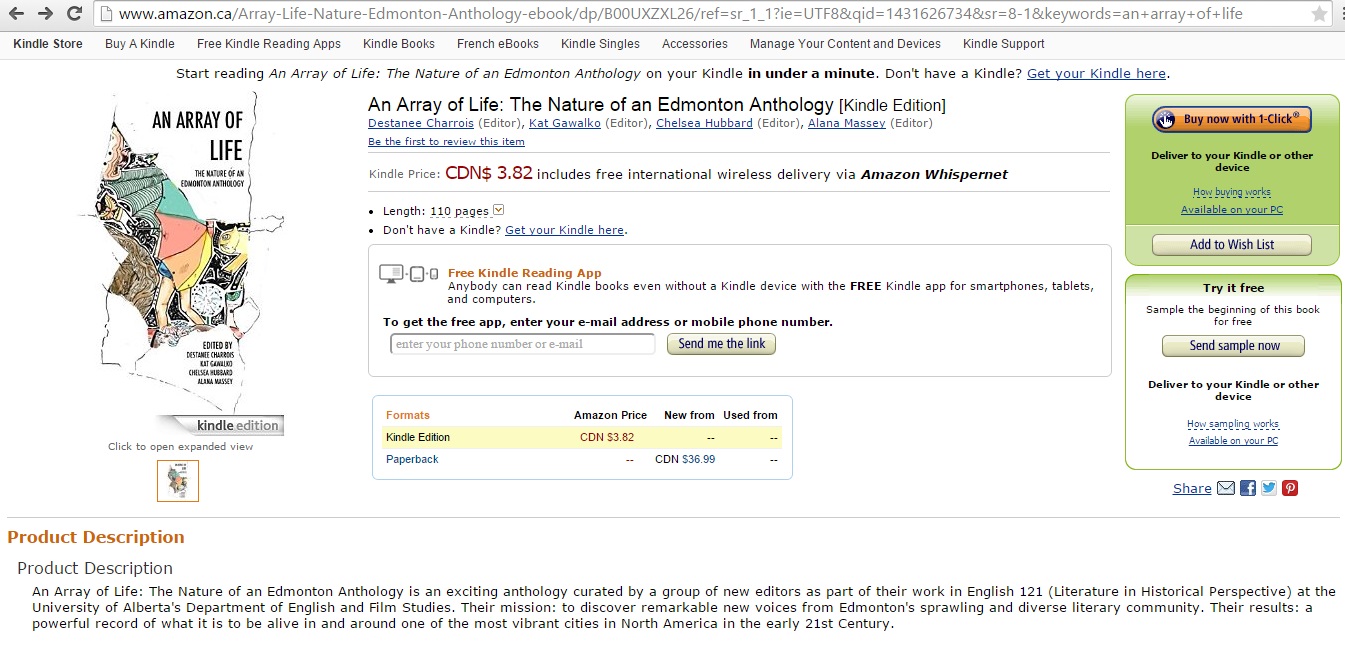The width and height of the screenshot is (1345, 651).
Task: Share on Pinterest icon
Action: click(1290, 488)
